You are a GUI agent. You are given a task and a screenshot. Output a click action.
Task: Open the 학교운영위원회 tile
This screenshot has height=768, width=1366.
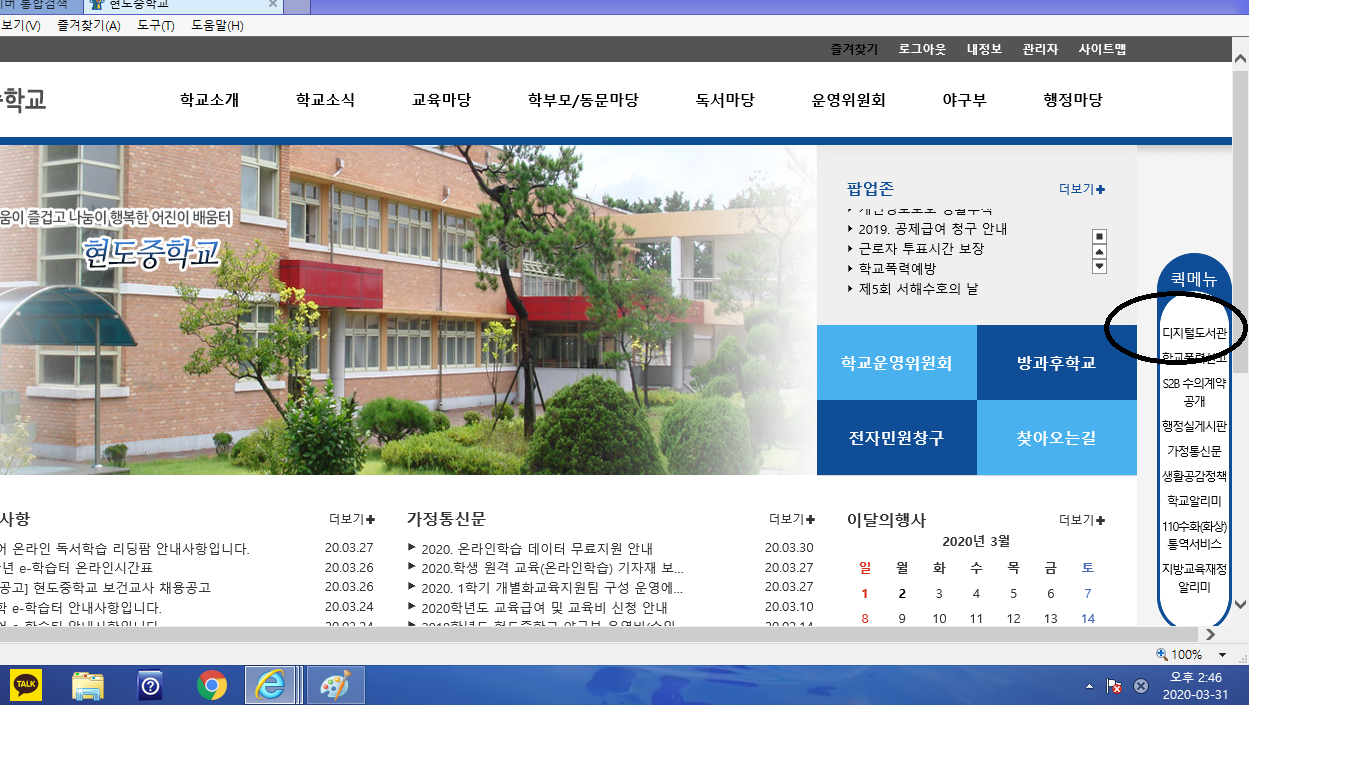coord(897,362)
